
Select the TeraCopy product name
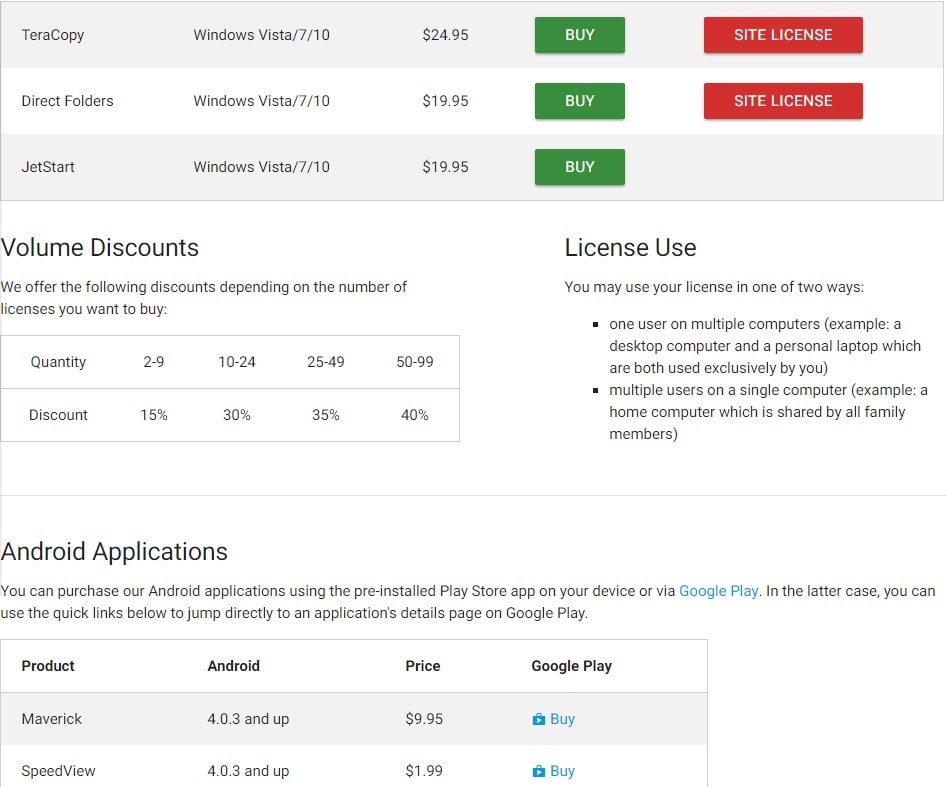[x=52, y=35]
